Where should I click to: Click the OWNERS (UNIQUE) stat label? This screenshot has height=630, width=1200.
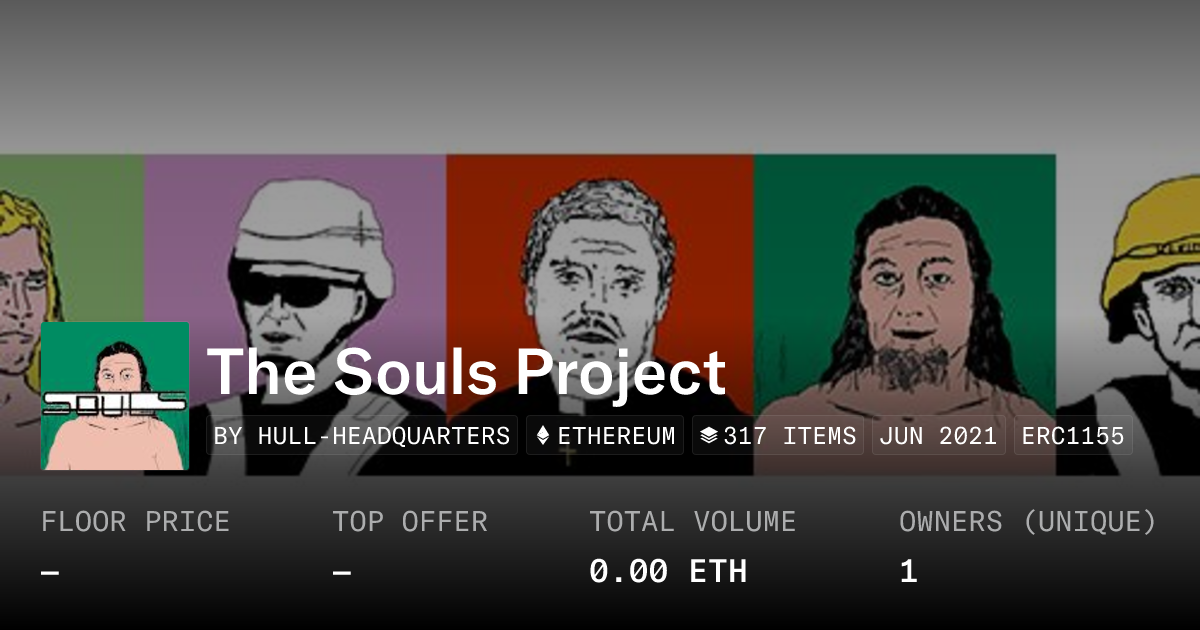(x=1028, y=522)
